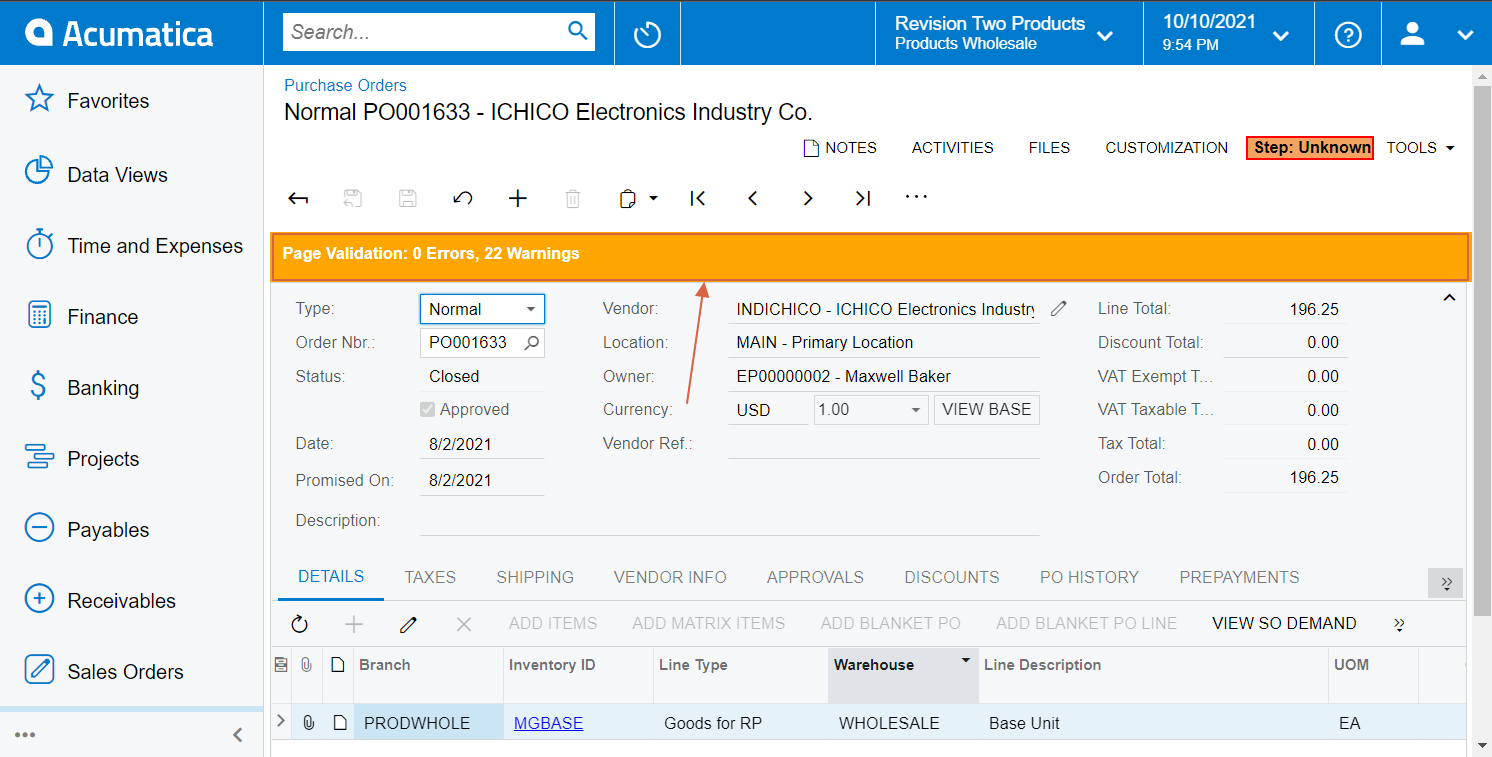Viewport: 1492px width, 757px height.
Task: Click the Vendor Ref. input field
Action: (x=884, y=443)
